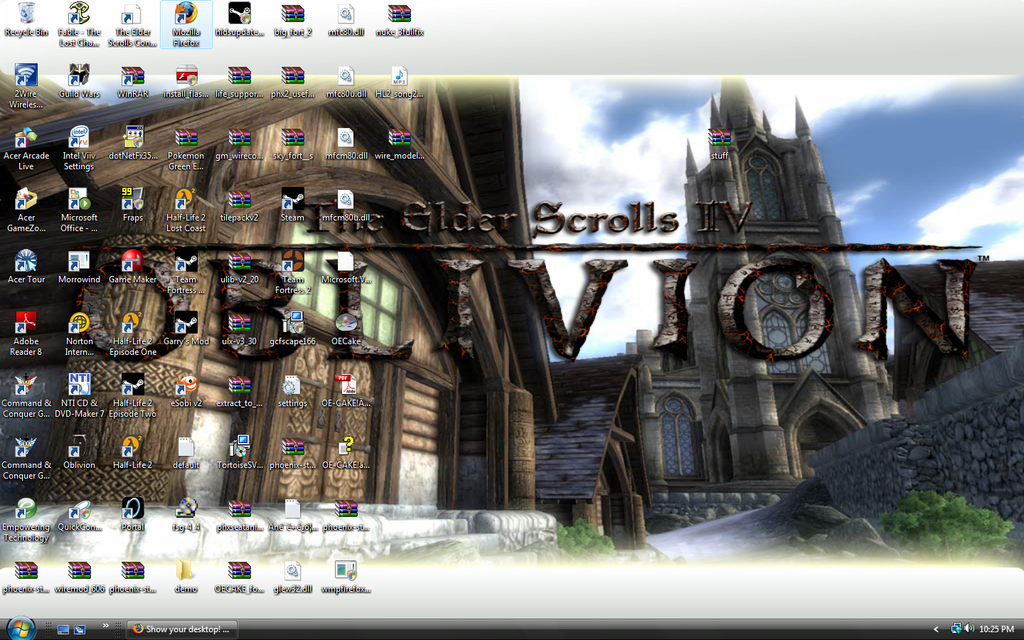Screen dimensions: 1024x640
Task: Open the Acer Tour shortcut
Action: 26,267
